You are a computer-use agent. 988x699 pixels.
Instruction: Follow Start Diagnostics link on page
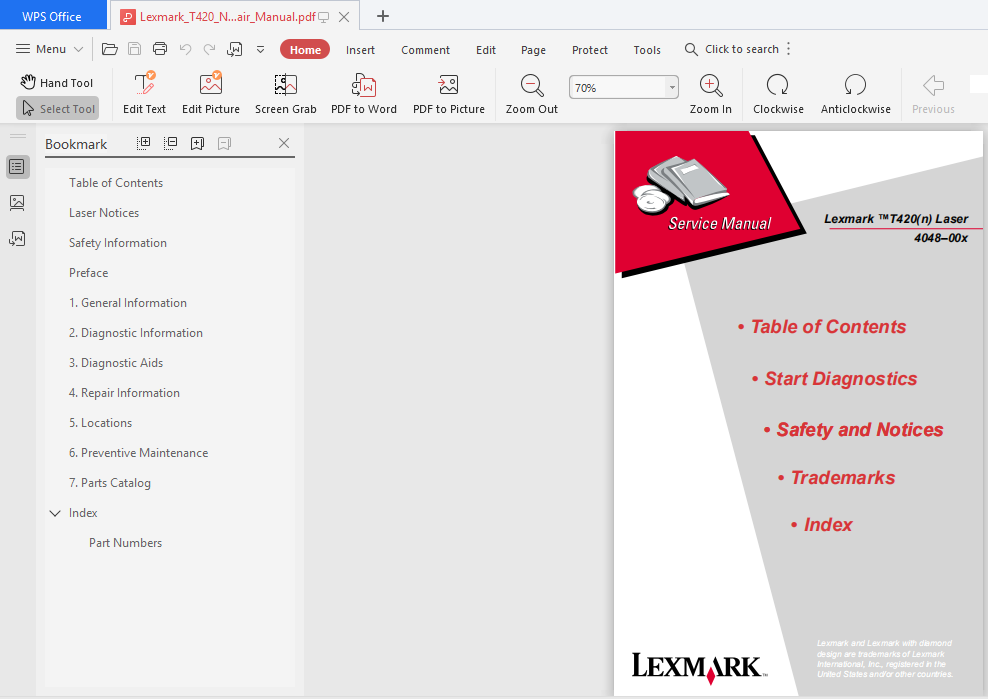(841, 378)
